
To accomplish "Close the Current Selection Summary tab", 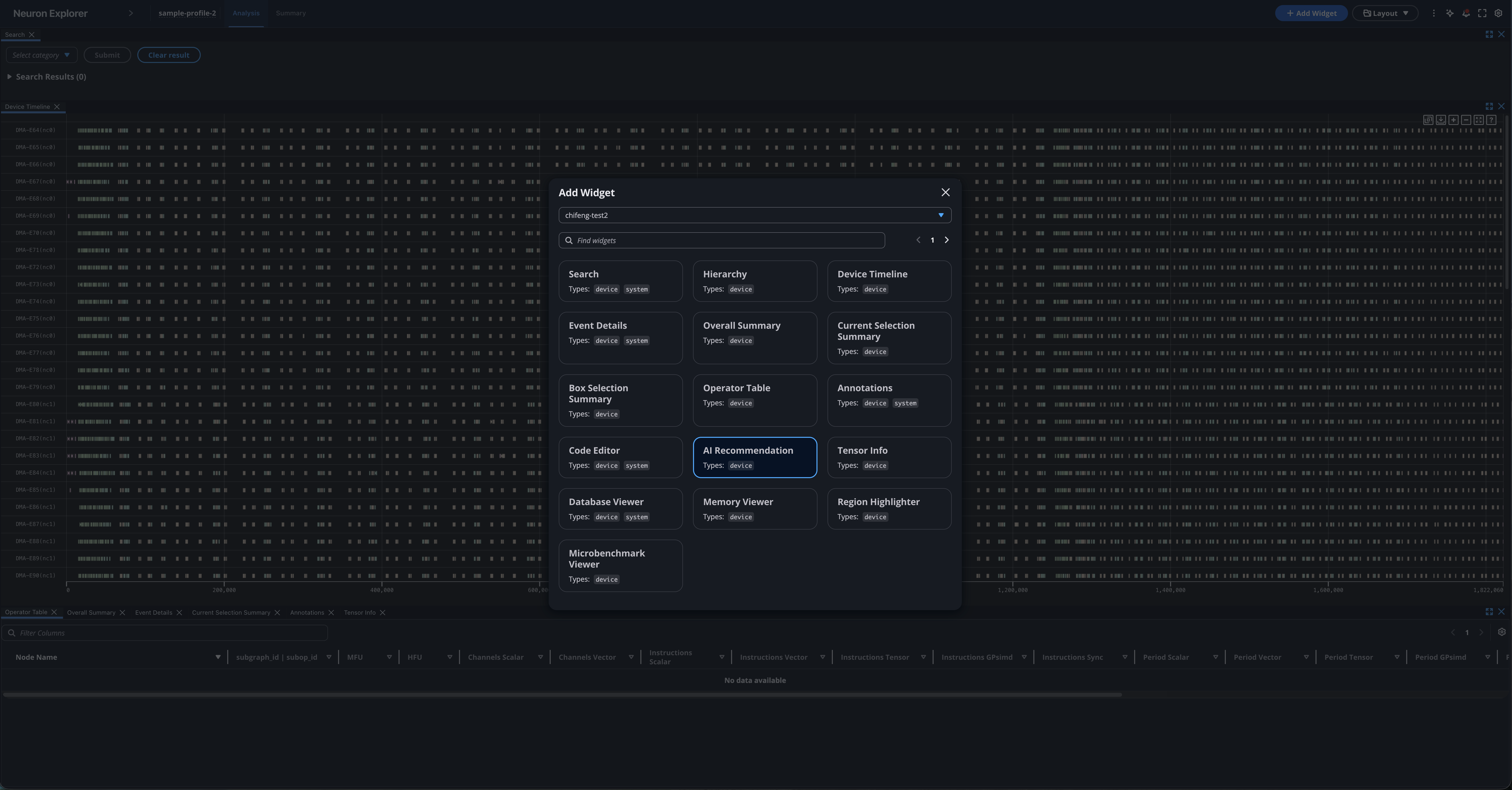I will (277, 613).
